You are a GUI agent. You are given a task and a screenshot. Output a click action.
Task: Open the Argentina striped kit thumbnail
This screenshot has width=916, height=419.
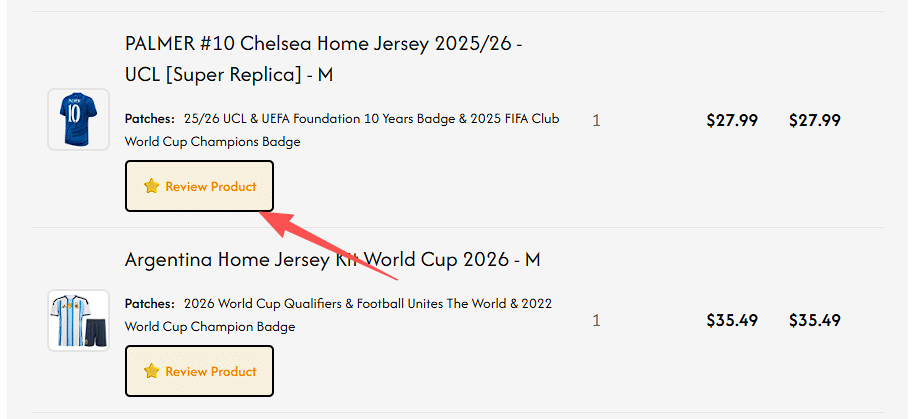click(78, 320)
